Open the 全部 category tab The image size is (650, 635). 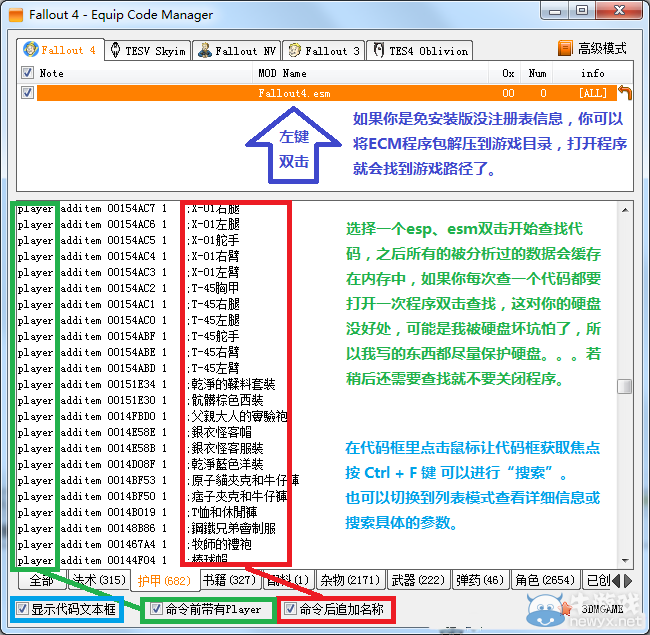click(x=42, y=580)
